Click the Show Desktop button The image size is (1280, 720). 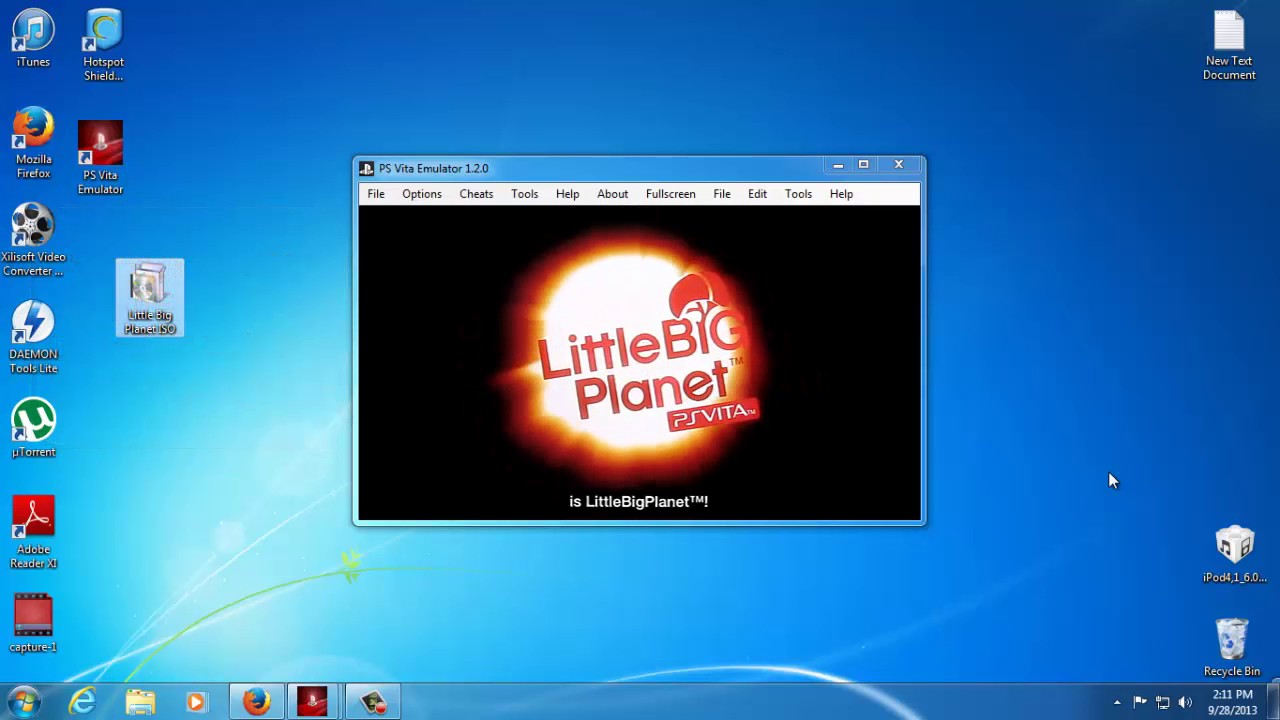coord(1274,702)
